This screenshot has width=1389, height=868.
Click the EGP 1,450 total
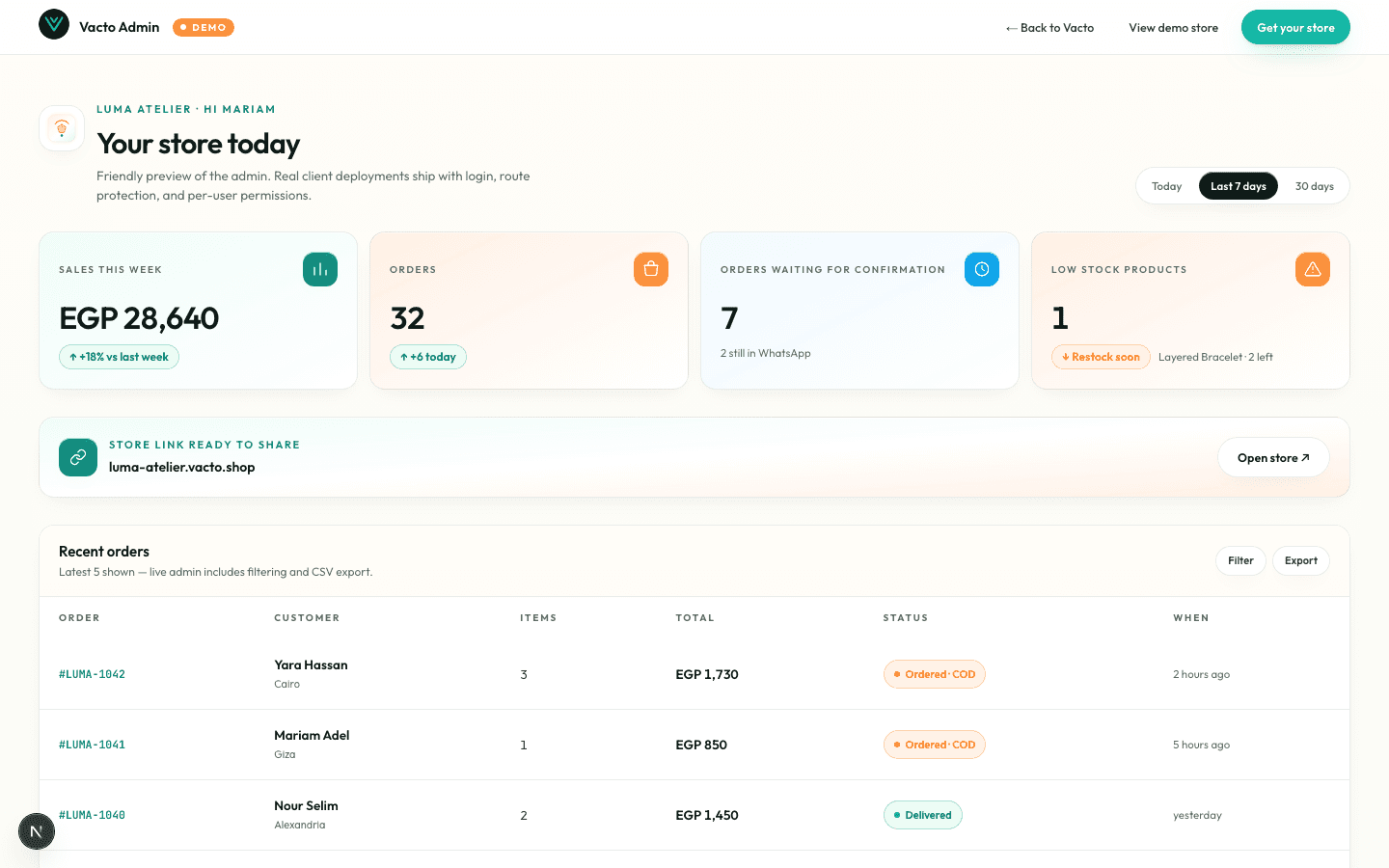[x=707, y=815]
